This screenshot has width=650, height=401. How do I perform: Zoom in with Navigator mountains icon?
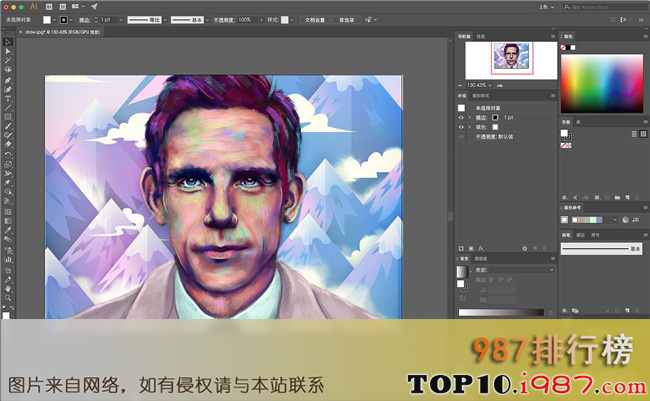tap(500, 85)
